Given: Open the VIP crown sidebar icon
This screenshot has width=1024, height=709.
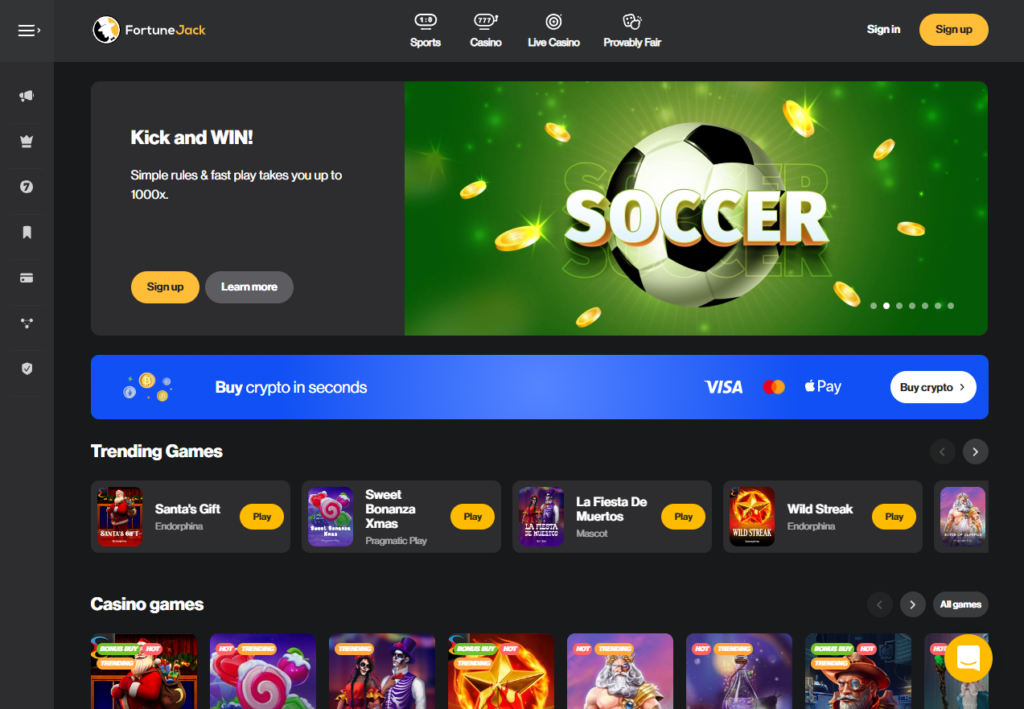Looking at the screenshot, I should point(26,141).
